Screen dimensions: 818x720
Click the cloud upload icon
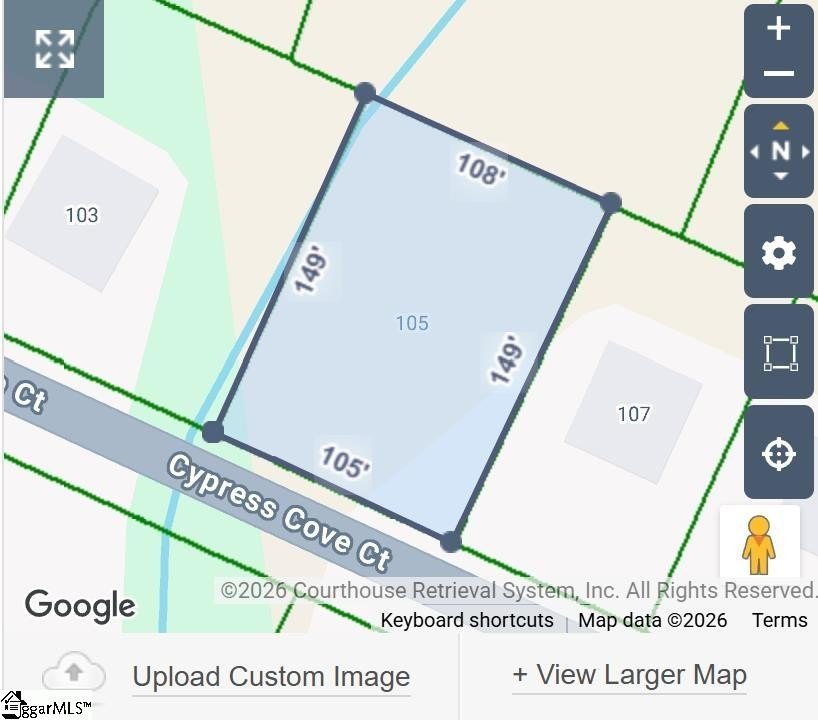pos(74,671)
